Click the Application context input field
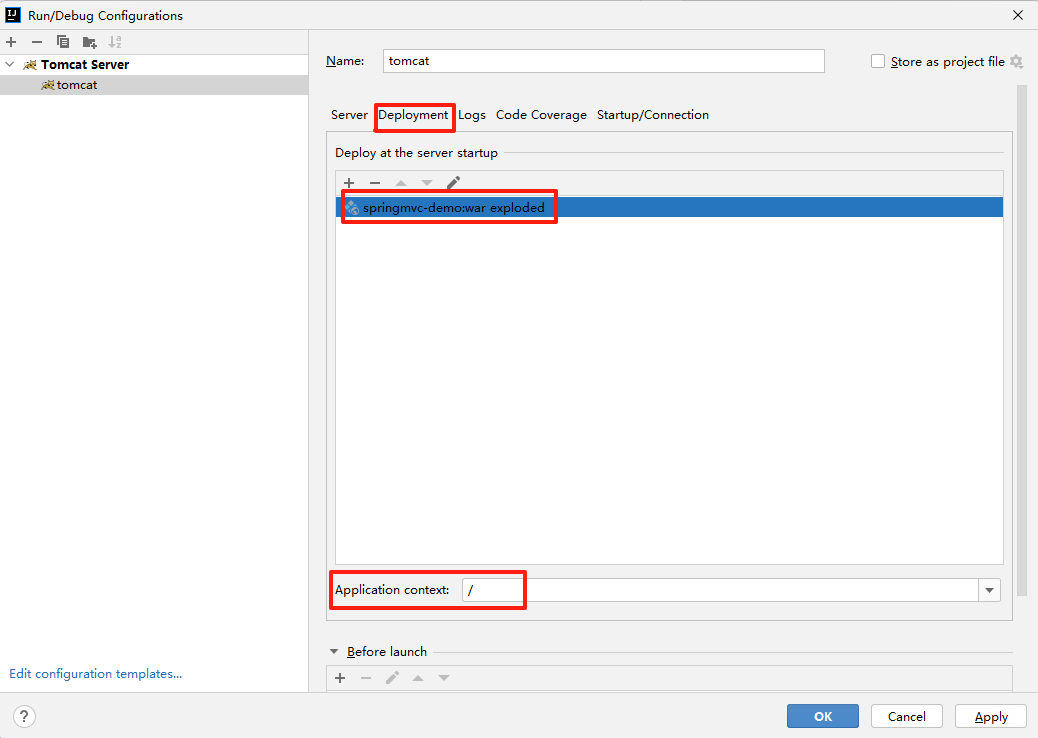The image size is (1038, 738). point(720,590)
